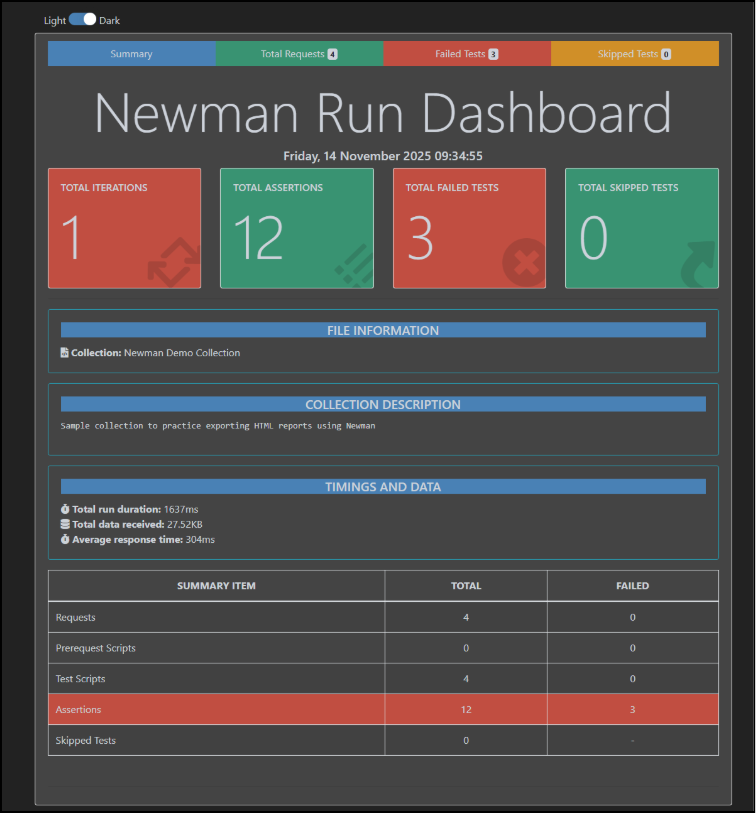
Task: Toggle the Light/Dark theme switch
Action: point(83,20)
